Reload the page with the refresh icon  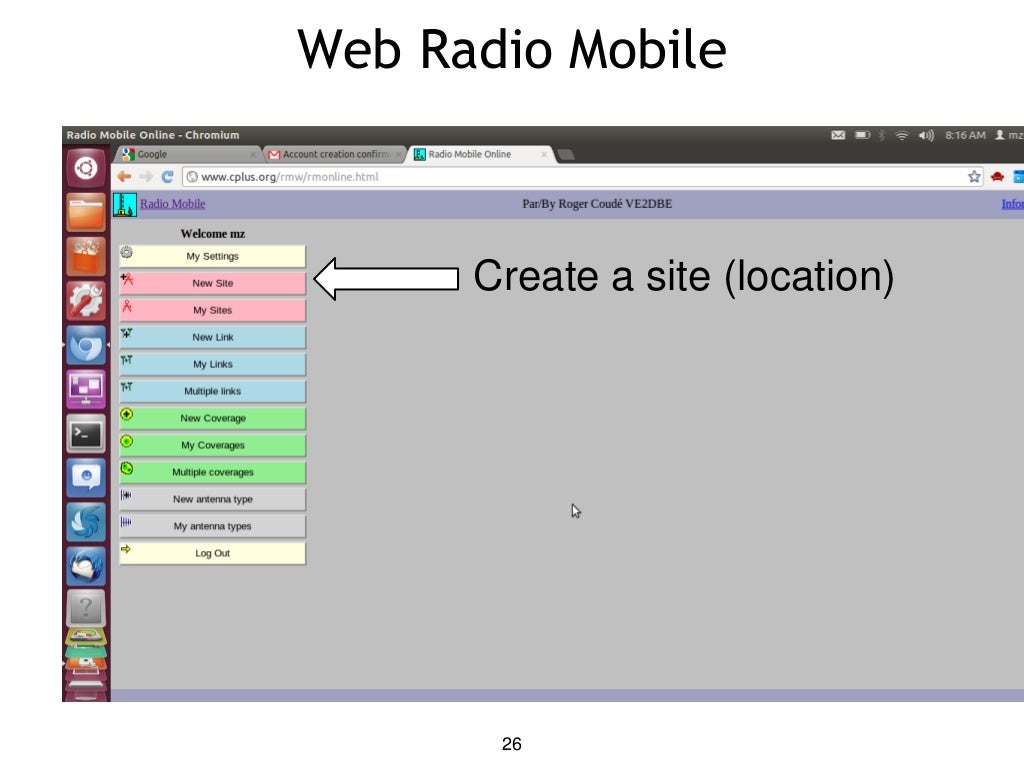167,176
